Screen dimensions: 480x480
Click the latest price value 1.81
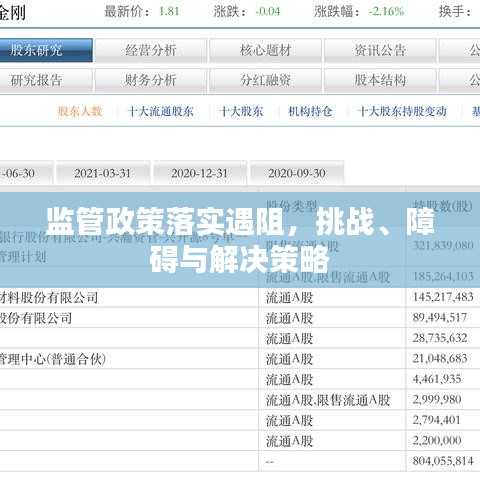click(169, 11)
